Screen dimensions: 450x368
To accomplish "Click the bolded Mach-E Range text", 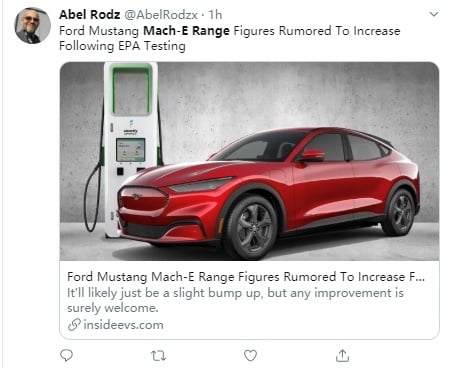I will (186, 31).
